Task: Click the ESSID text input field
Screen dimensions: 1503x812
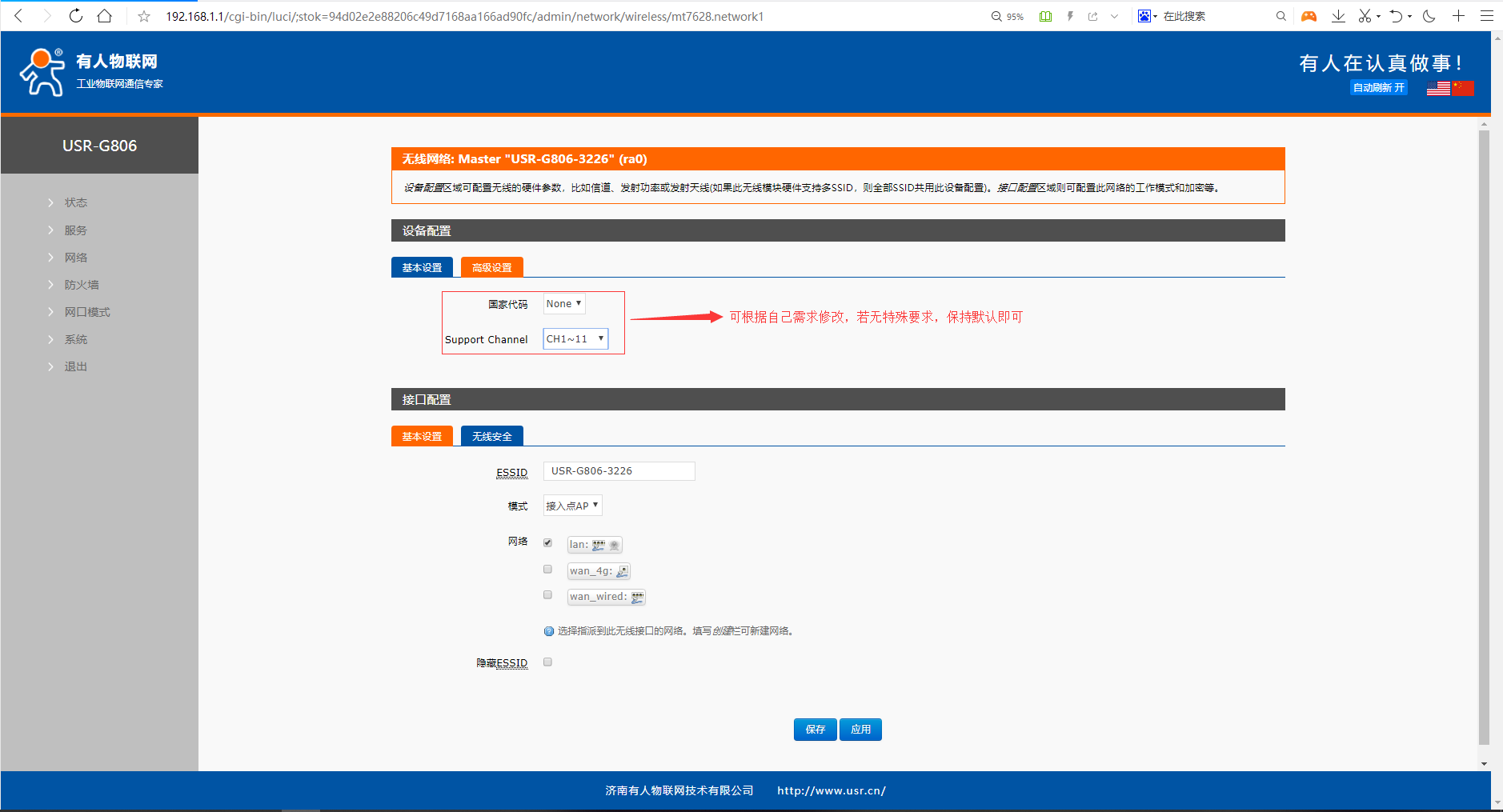Action: point(619,471)
